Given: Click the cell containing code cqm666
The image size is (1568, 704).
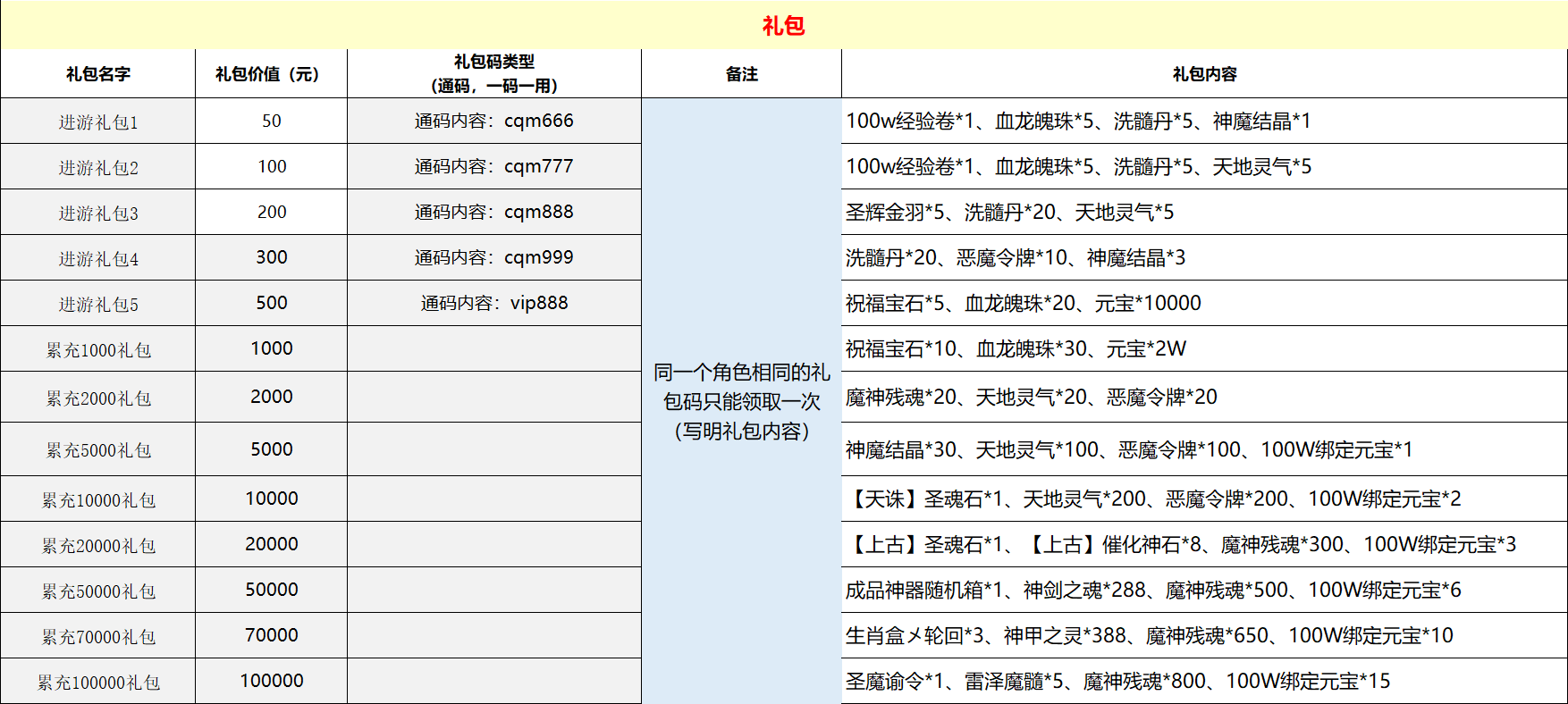Looking at the screenshot, I should (493, 122).
